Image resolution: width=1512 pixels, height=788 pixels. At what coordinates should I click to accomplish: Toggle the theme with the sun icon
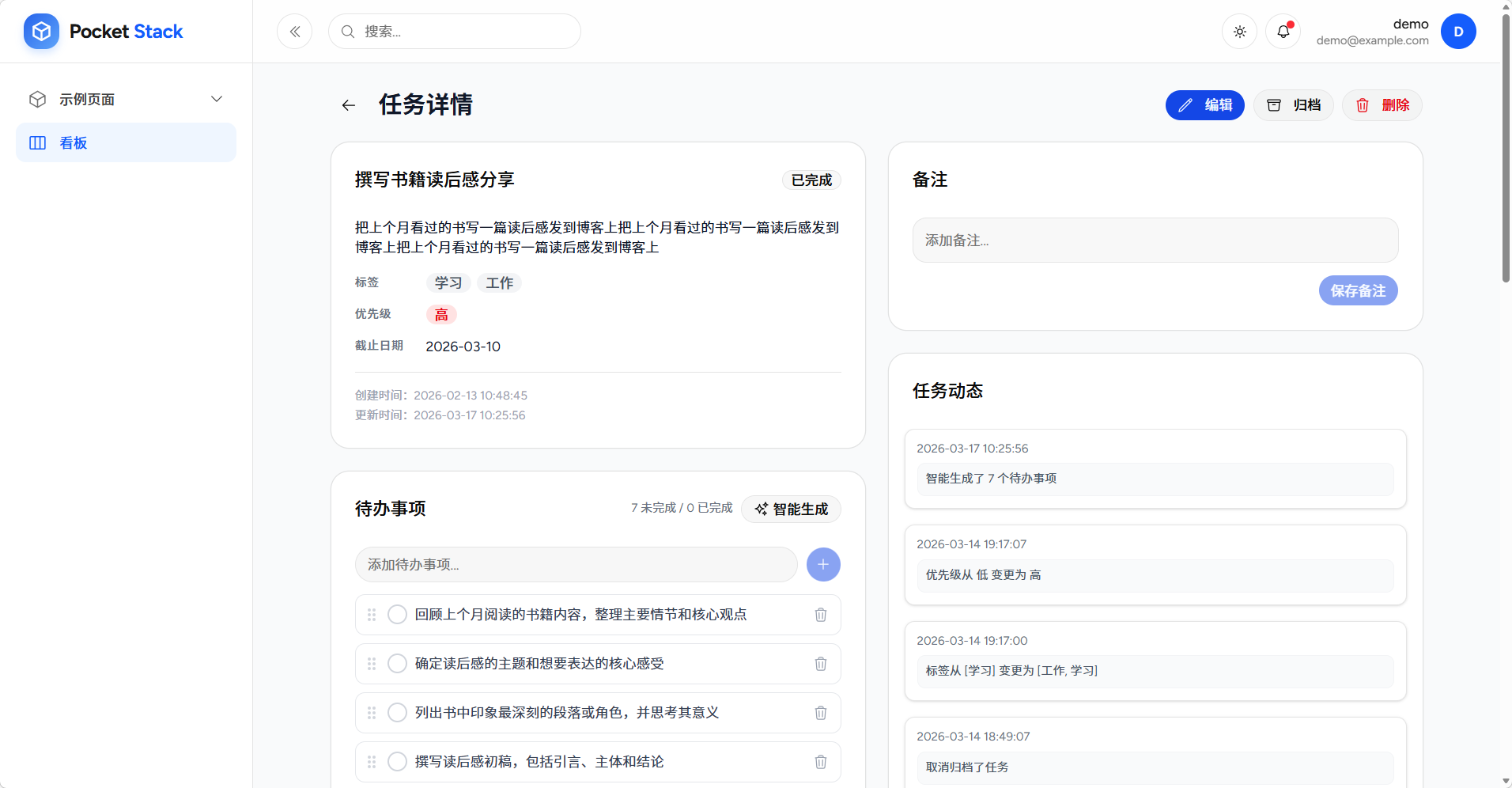click(x=1238, y=31)
